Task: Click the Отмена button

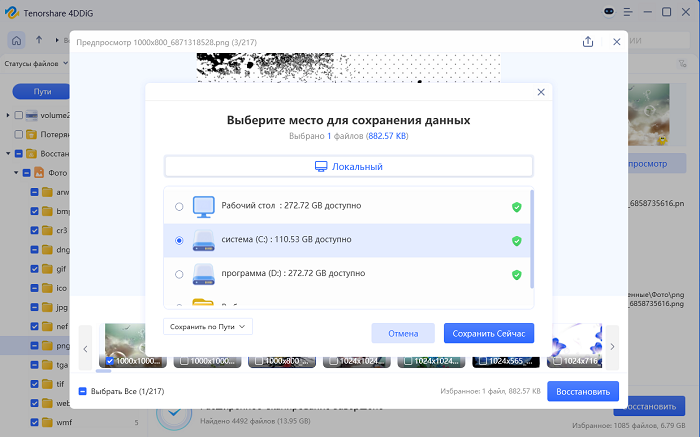Action: pyautogui.click(x=403, y=333)
